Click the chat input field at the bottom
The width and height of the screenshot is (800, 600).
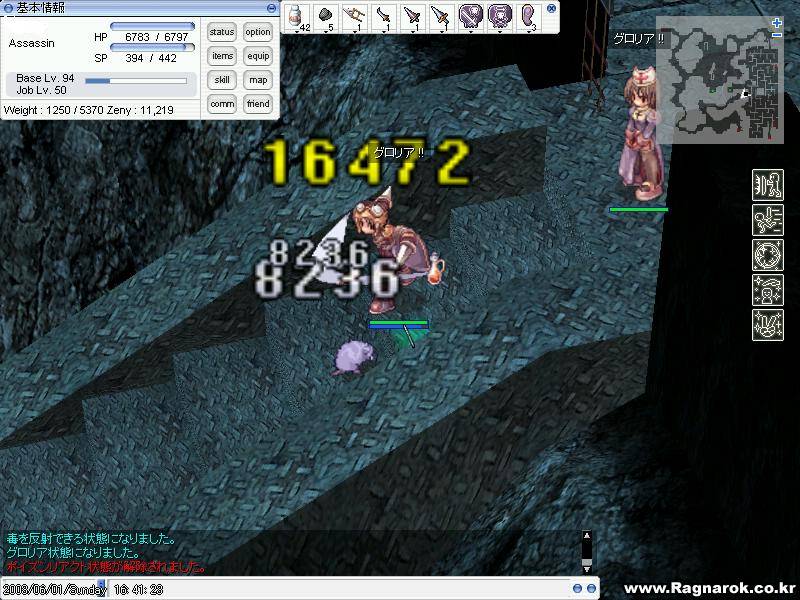pos(337,589)
